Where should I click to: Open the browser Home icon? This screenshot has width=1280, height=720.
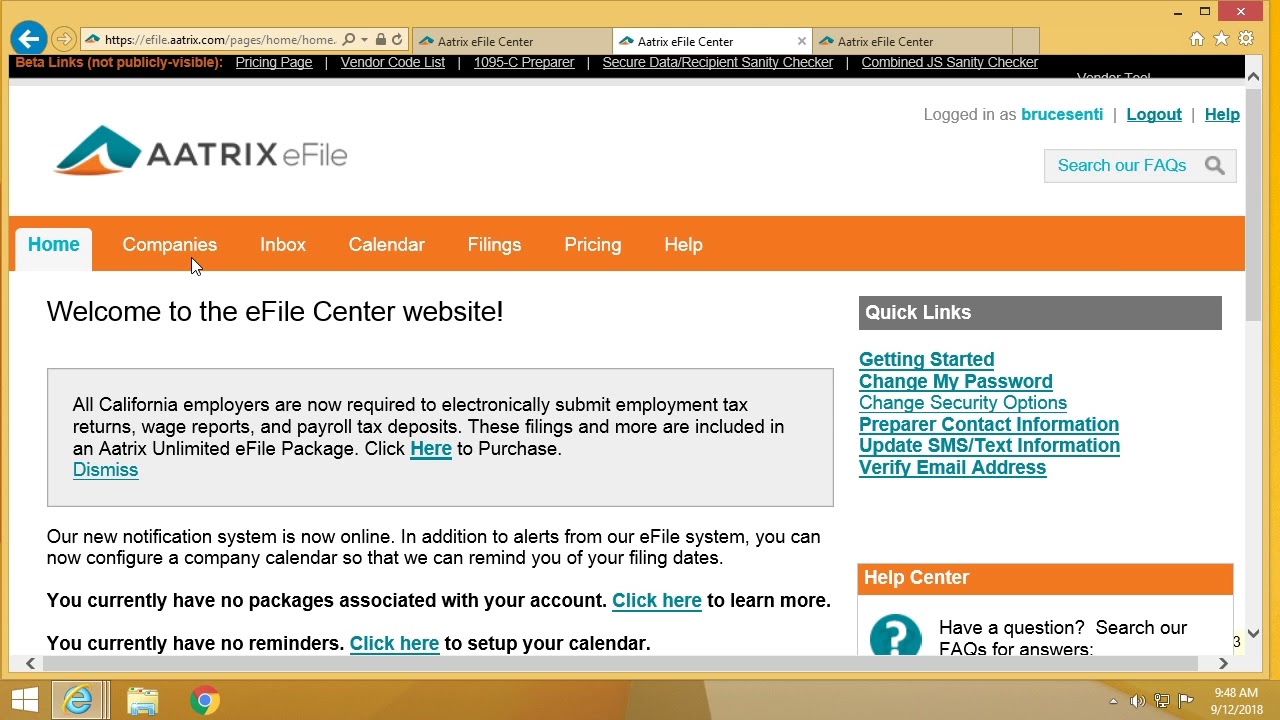click(1197, 39)
